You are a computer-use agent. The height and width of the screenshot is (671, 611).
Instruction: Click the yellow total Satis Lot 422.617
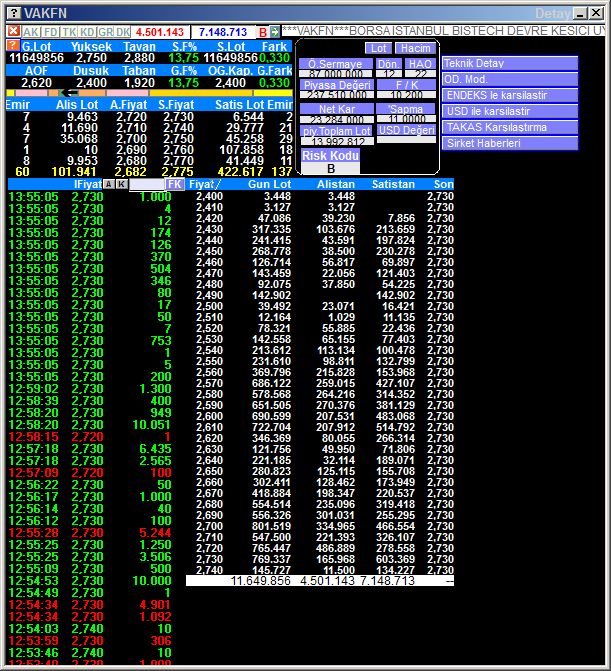(240, 172)
